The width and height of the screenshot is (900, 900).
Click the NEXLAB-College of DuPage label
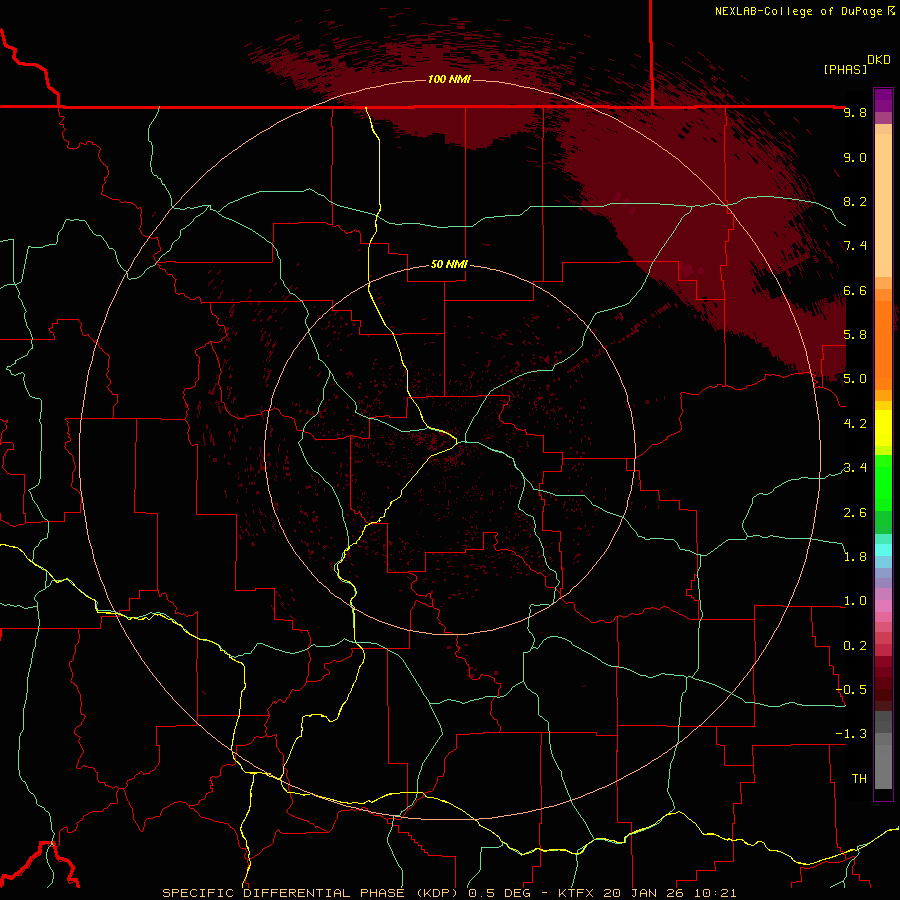[x=798, y=11]
